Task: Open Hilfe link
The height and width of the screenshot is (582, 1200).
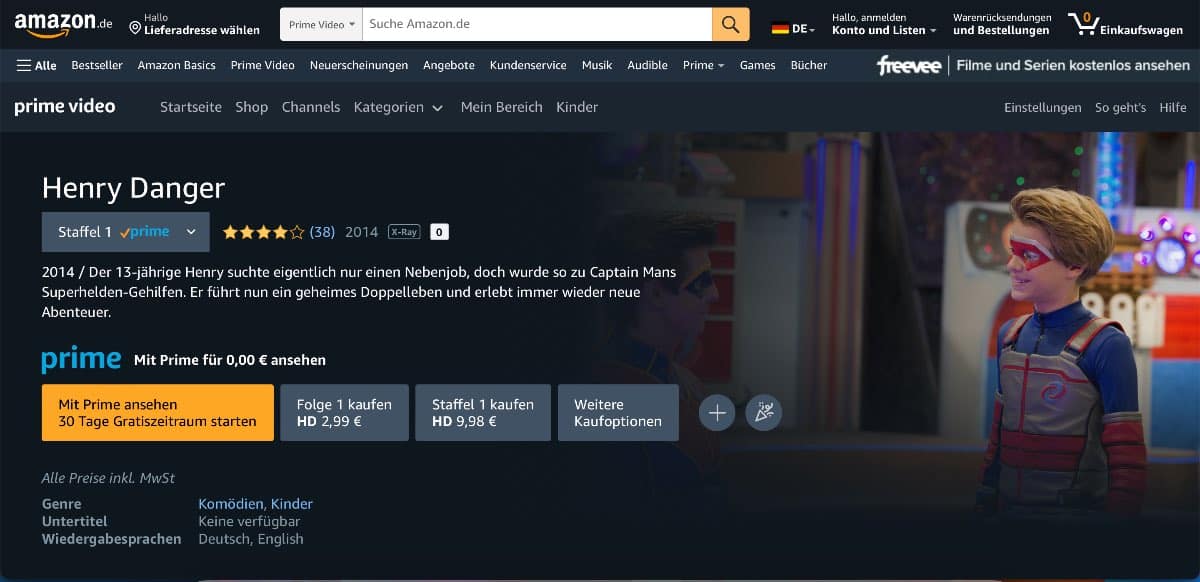Action: (x=1173, y=107)
